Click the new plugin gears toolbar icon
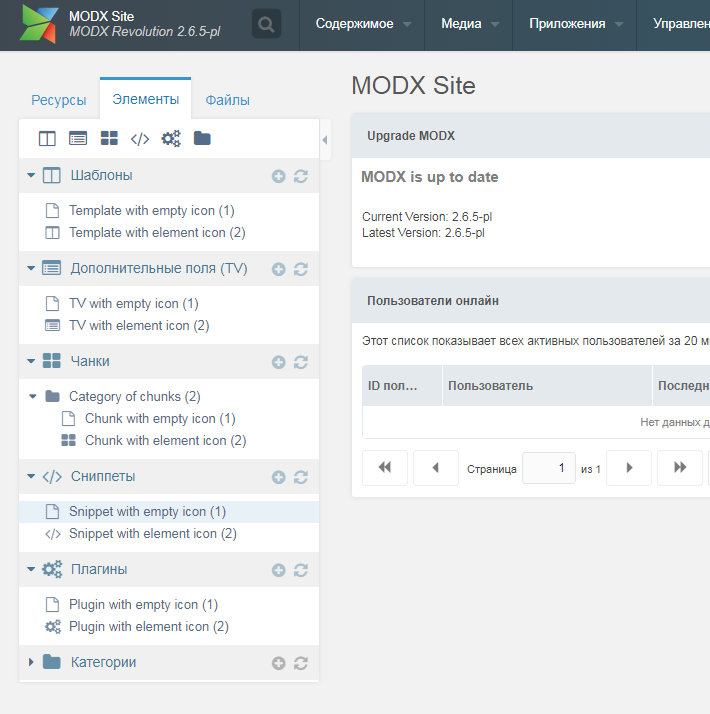 click(x=171, y=138)
